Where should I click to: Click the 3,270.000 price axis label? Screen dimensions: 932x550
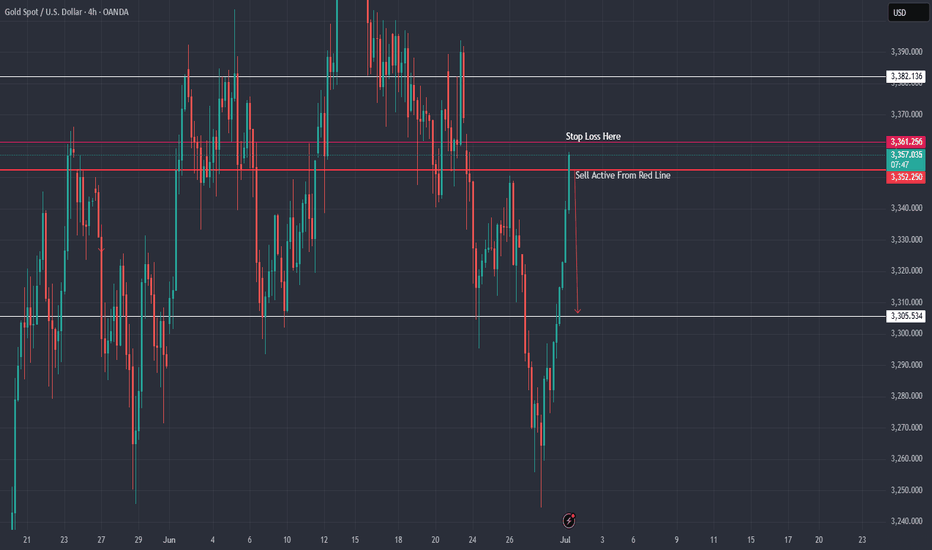906,428
